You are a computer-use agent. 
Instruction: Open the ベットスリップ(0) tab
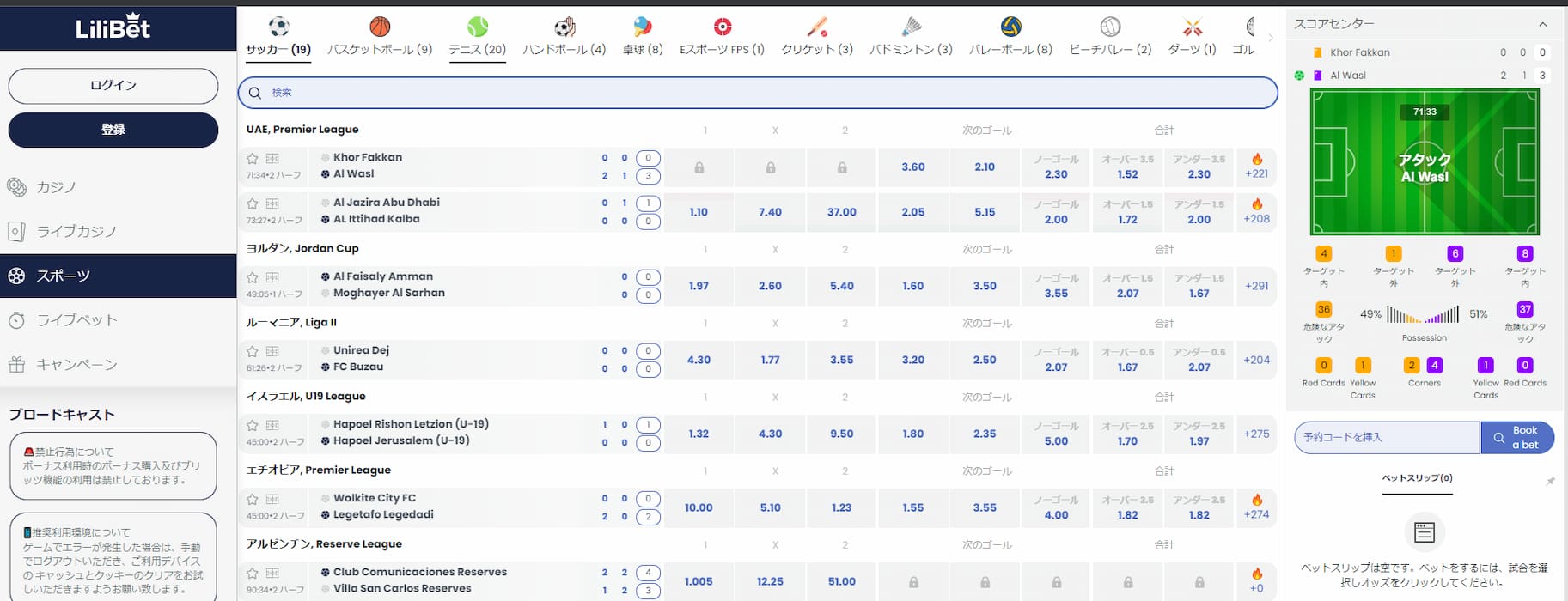[1417, 478]
